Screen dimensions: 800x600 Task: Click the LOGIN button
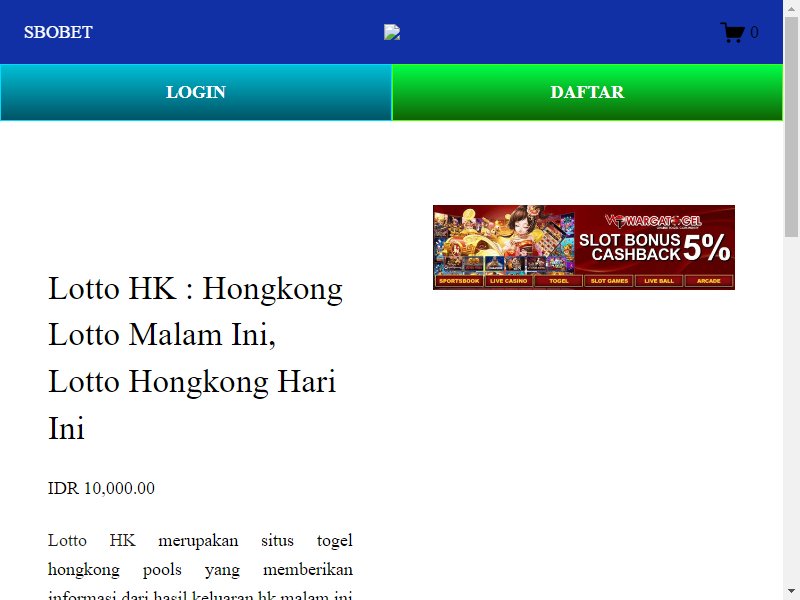196,92
